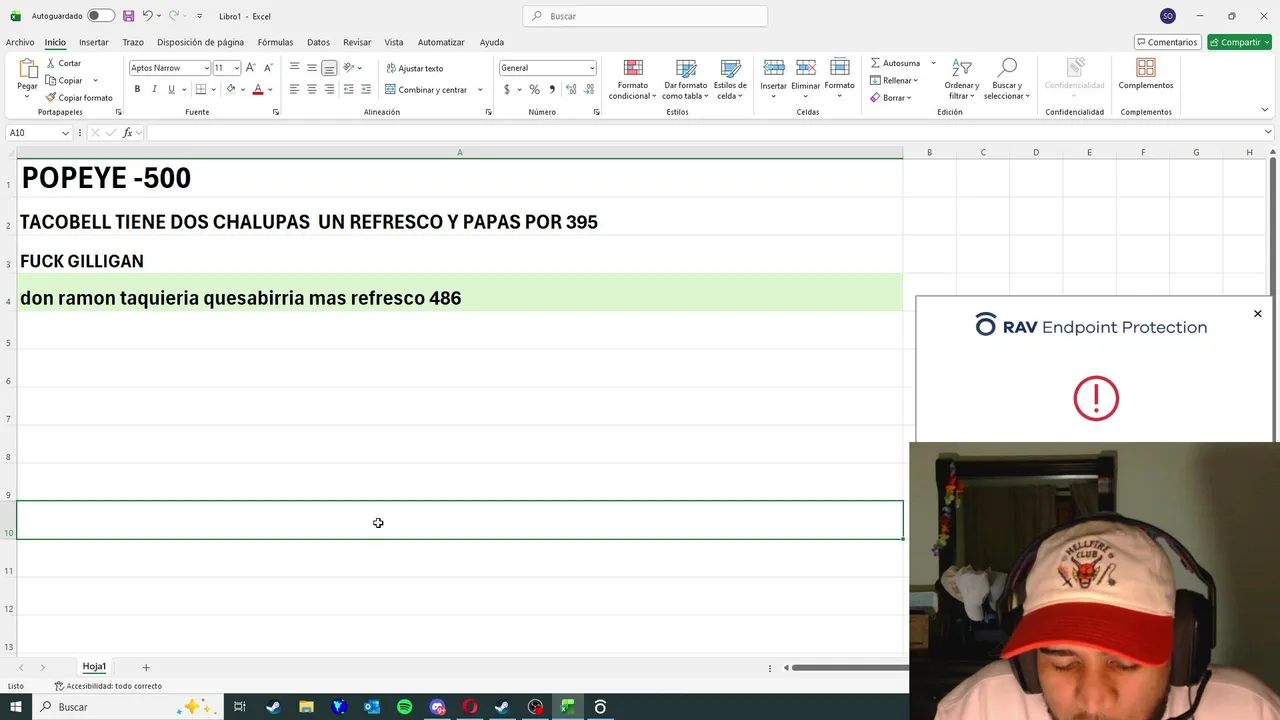Toggle italic formatting (I)
Screen dimensions: 1280x720
(154, 89)
